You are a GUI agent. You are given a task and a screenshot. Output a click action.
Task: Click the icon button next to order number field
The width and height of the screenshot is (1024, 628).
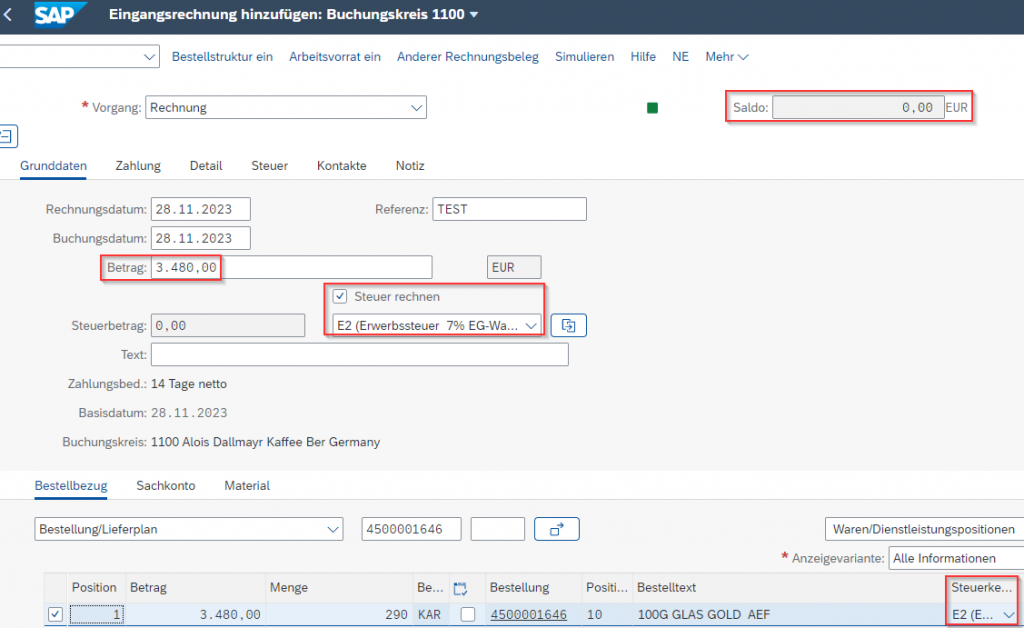[556, 529]
